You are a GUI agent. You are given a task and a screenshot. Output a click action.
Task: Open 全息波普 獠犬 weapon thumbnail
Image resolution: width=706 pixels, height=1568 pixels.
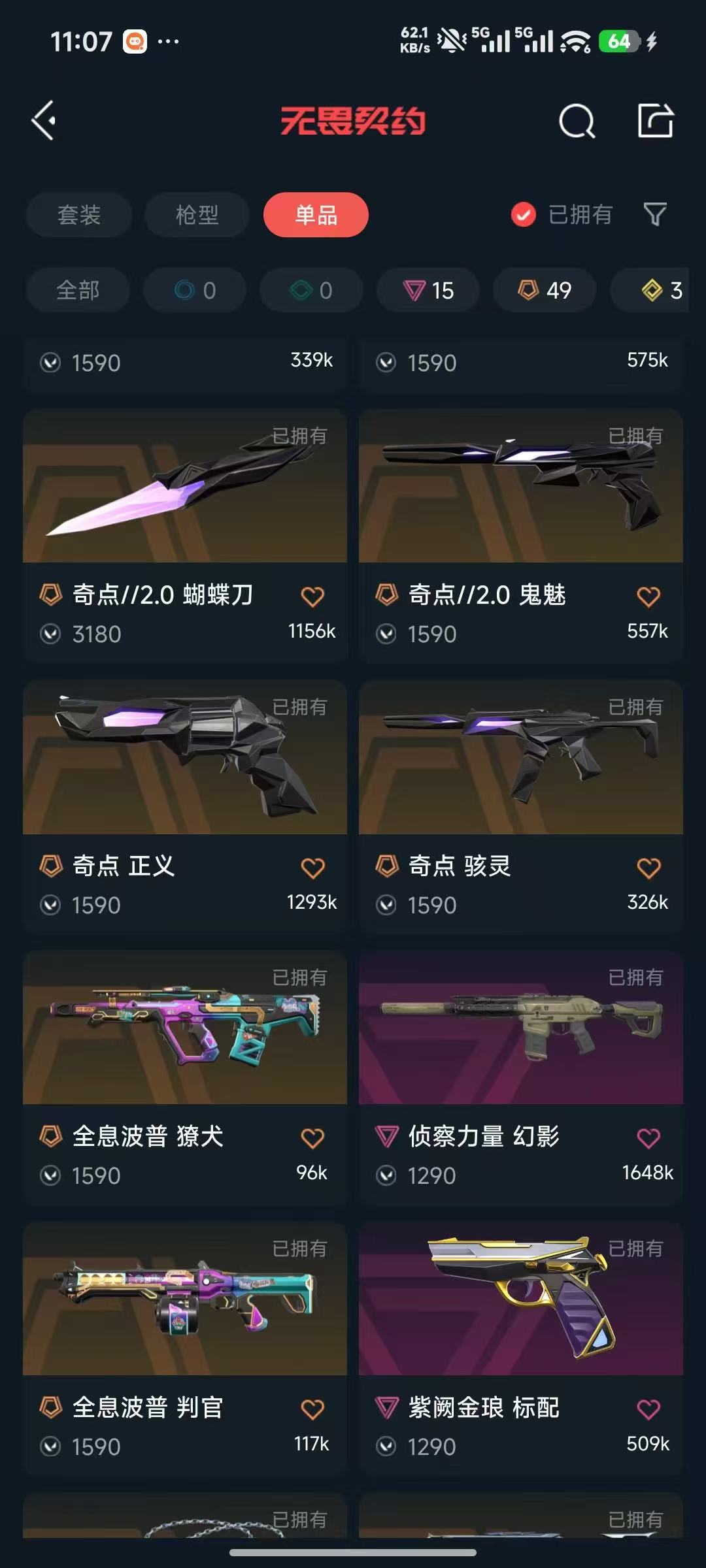tap(185, 1028)
